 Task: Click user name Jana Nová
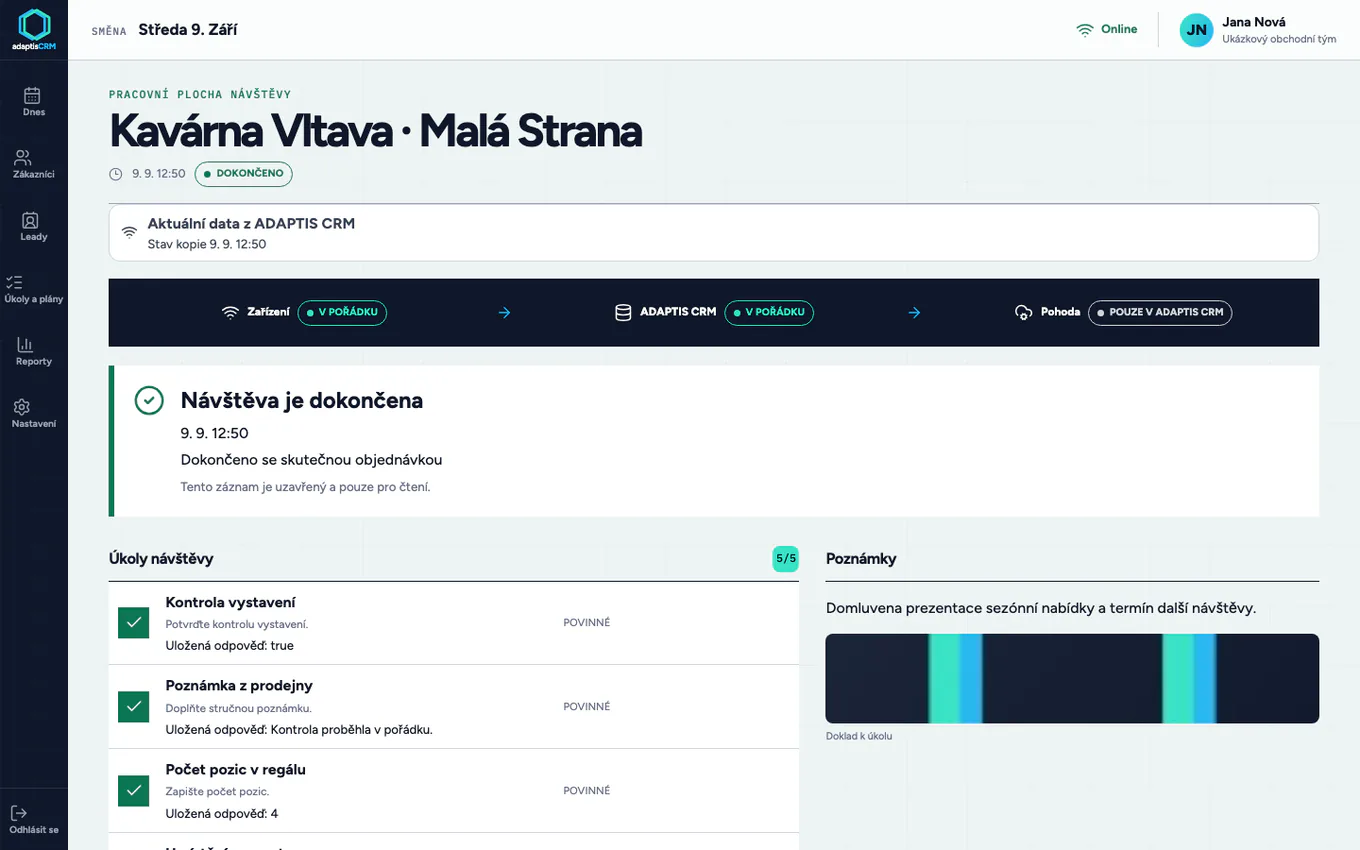click(1254, 22)
